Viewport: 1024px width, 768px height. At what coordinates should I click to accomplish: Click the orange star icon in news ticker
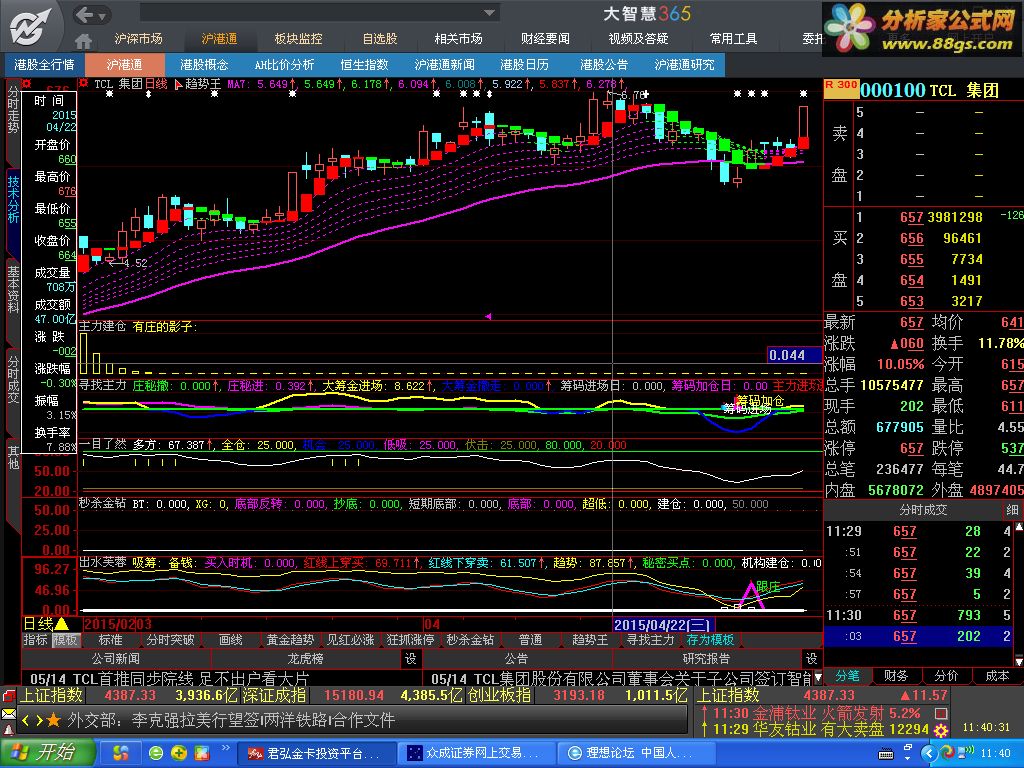tap(54, 720)
